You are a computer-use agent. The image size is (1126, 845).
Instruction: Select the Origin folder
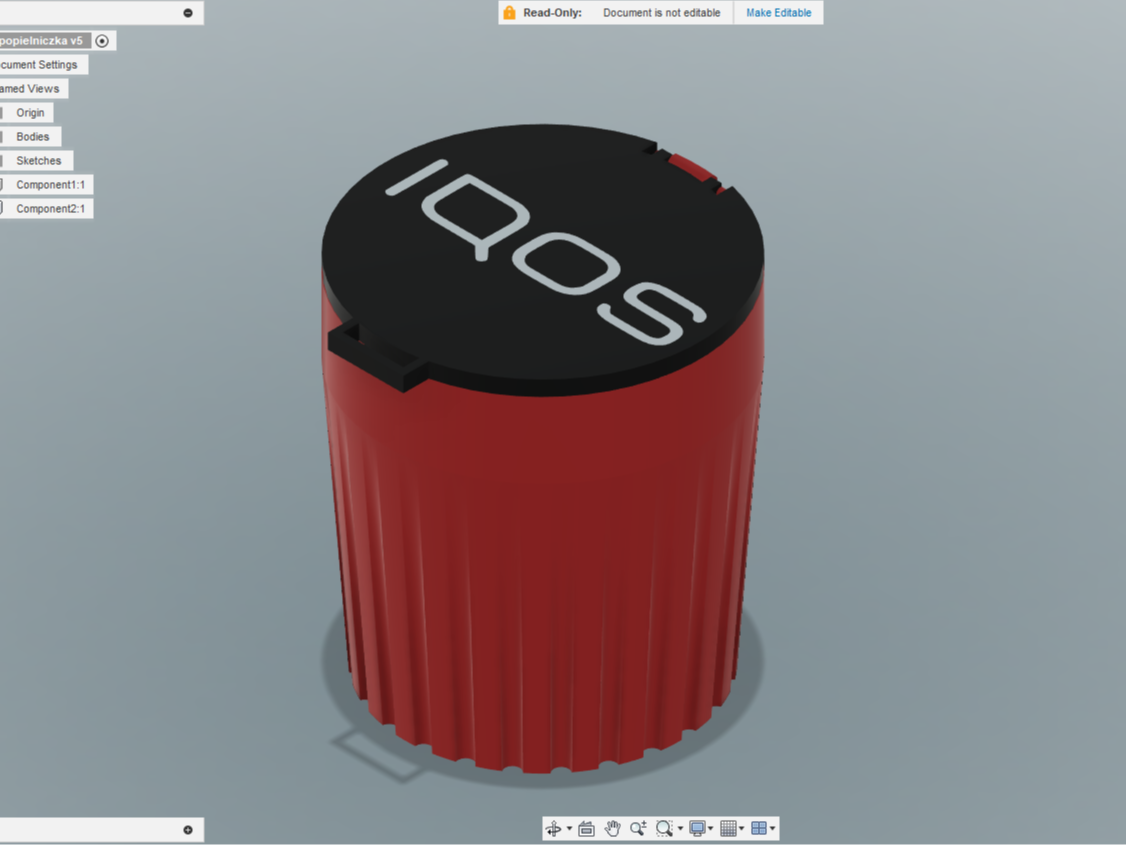click(30, 113)
